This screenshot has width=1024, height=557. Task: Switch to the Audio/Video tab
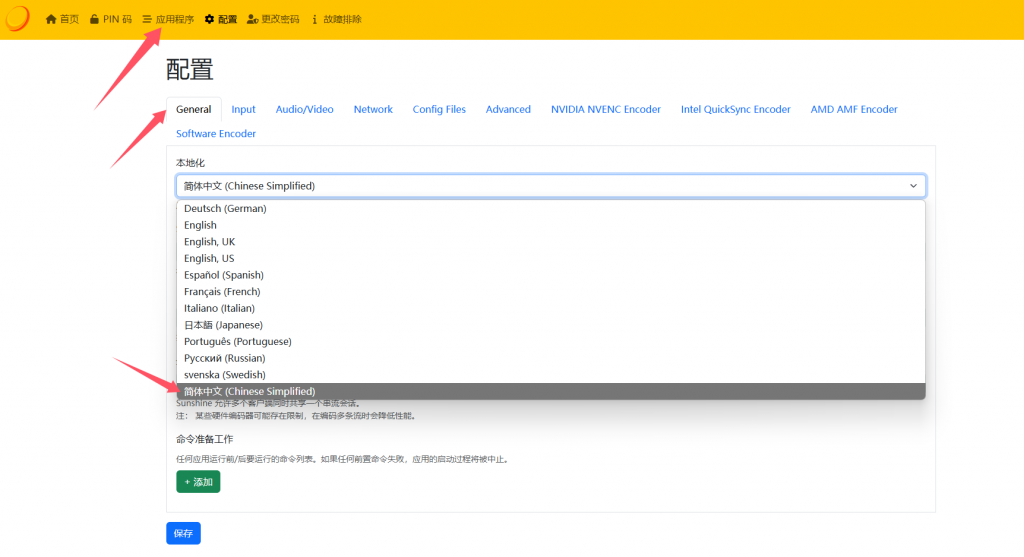[304, 109]
